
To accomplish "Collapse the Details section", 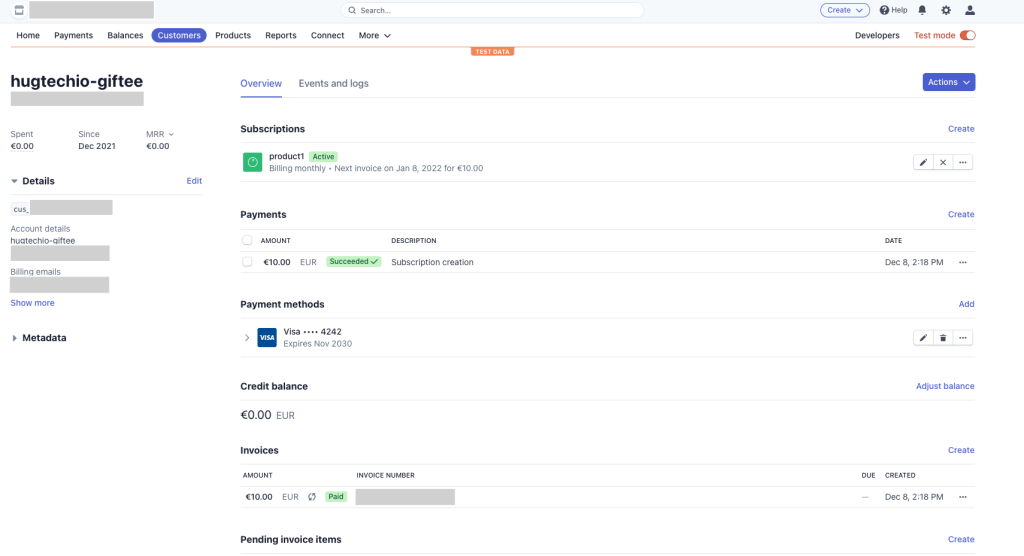I will point(14,181).
